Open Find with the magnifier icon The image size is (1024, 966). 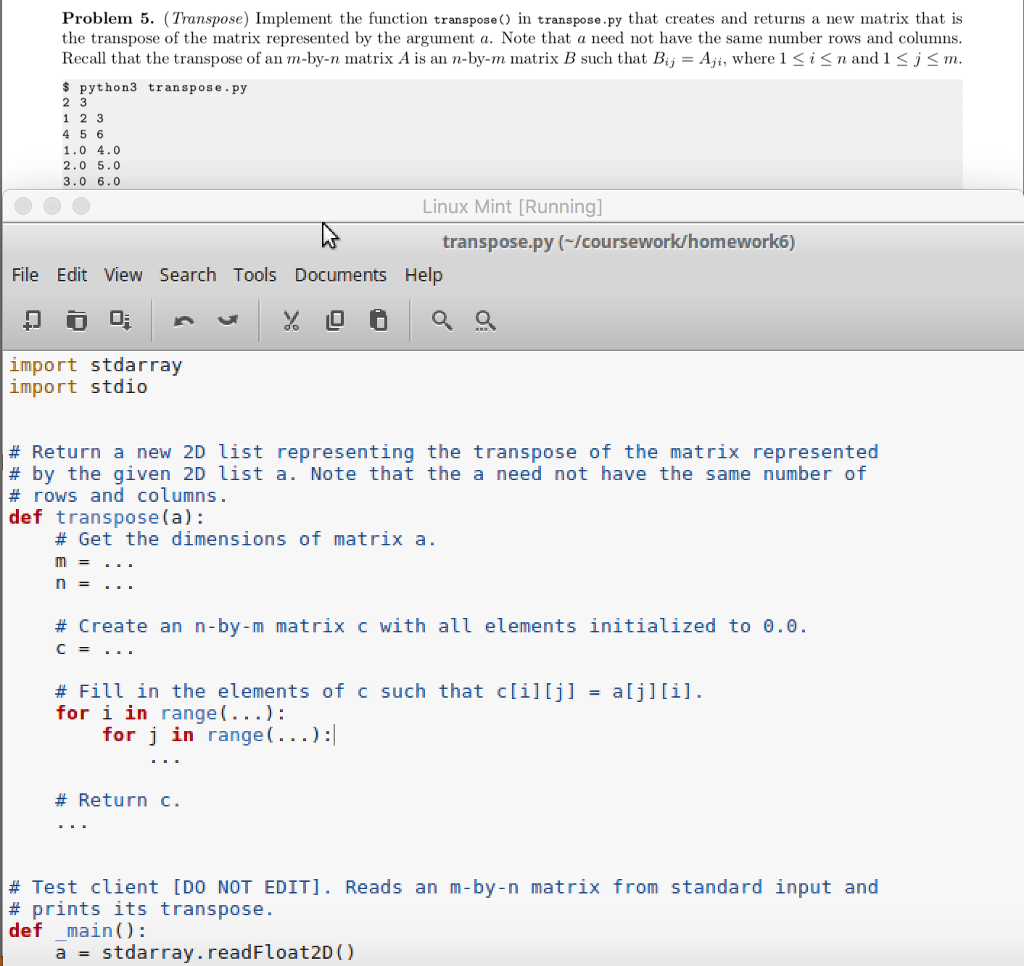[x=442, y=321]
